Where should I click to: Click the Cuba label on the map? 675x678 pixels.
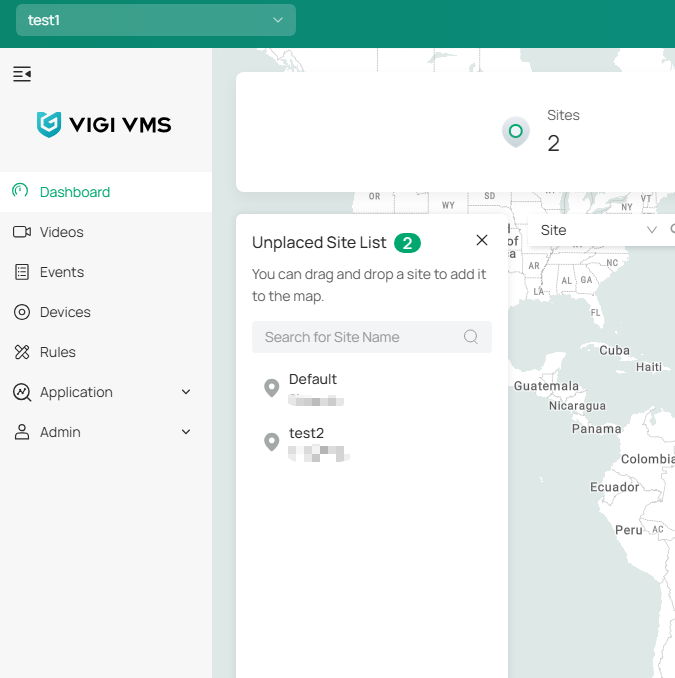pos(614,350)
